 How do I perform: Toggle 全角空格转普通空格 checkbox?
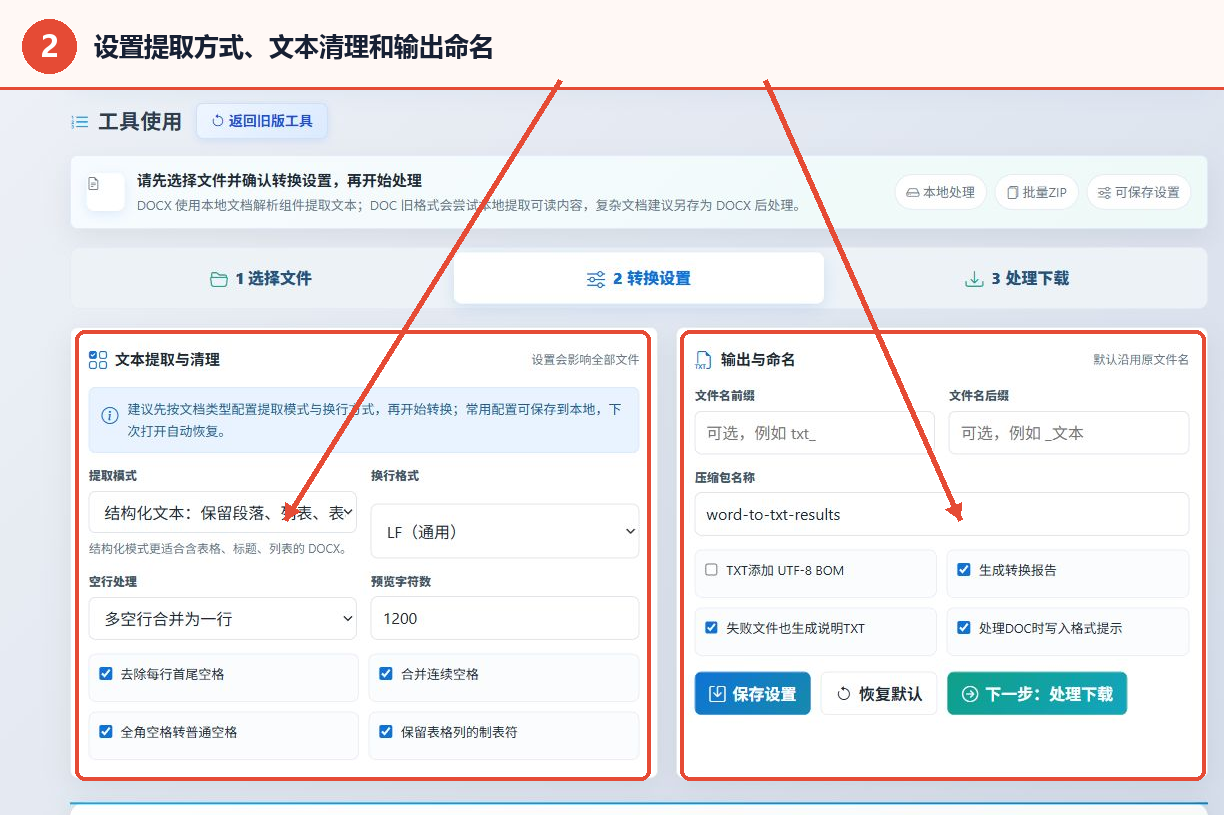pos(106,732)
